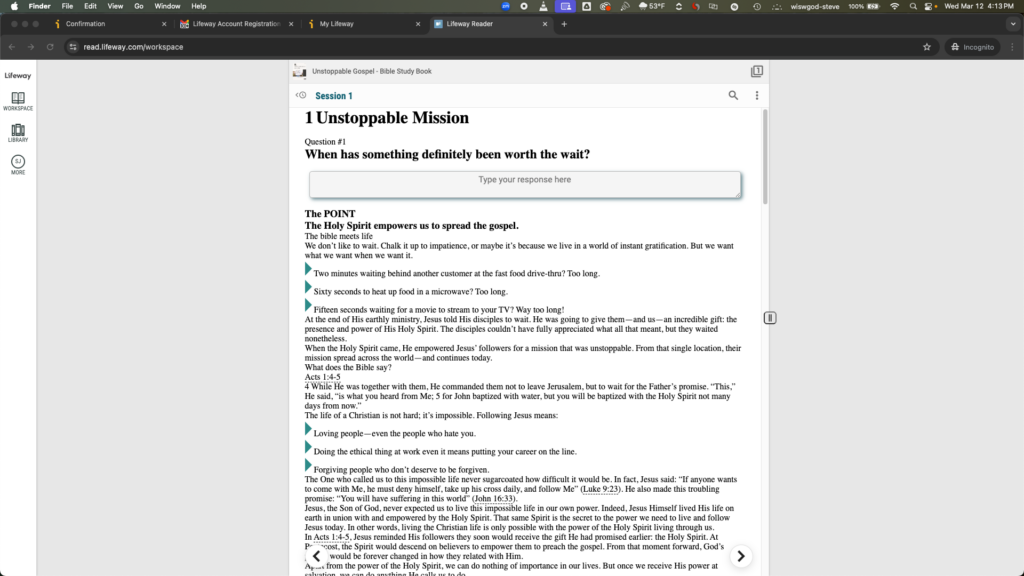View site information icon in the address bar
Screen dimensions: 1024x576
pyautogui.click(x=73, y=47)
